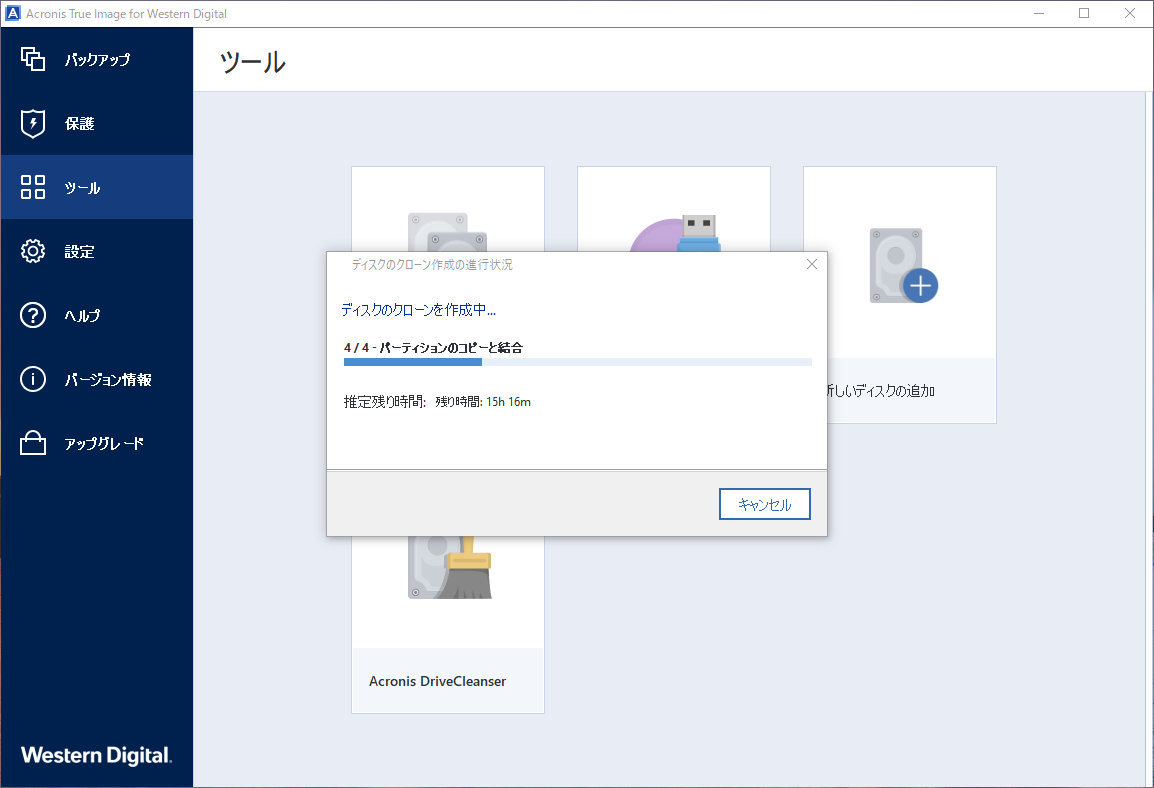
Task: Click the Western Digital logo
Action: (x=96, y=755)
